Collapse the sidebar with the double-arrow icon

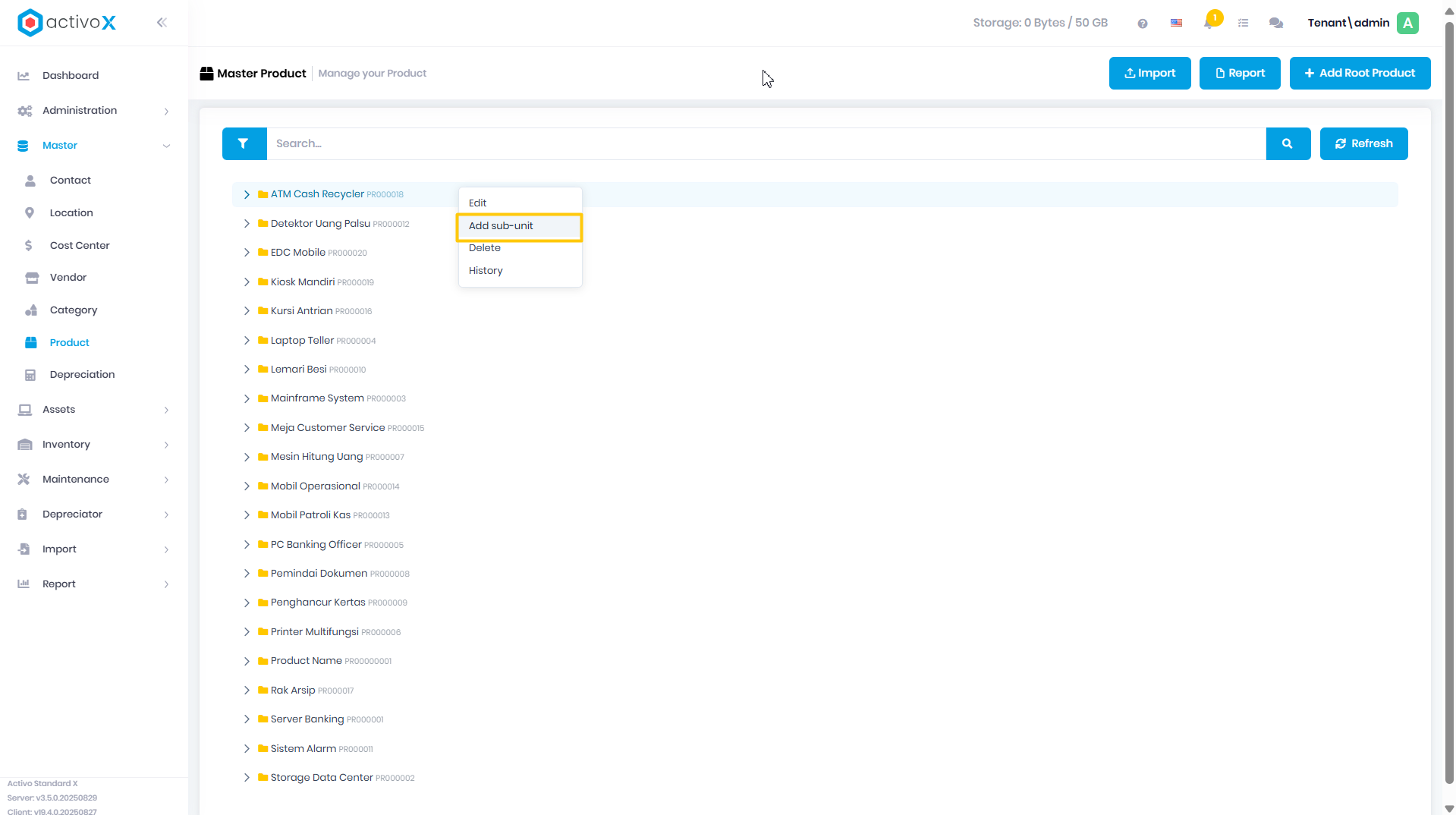click(x=162, y=23)
